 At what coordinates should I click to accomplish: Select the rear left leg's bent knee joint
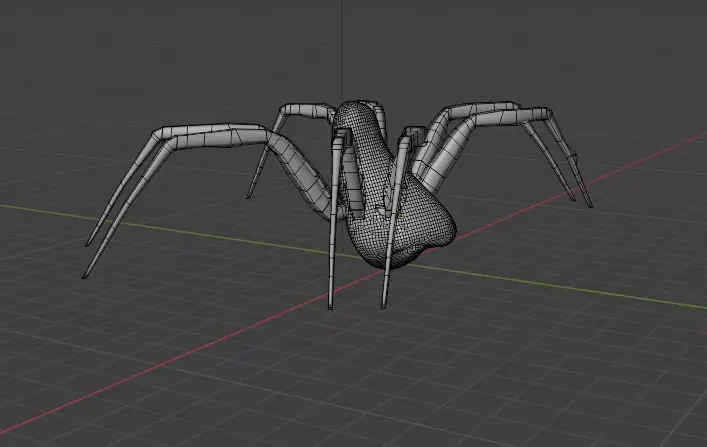tap(285, 110)
